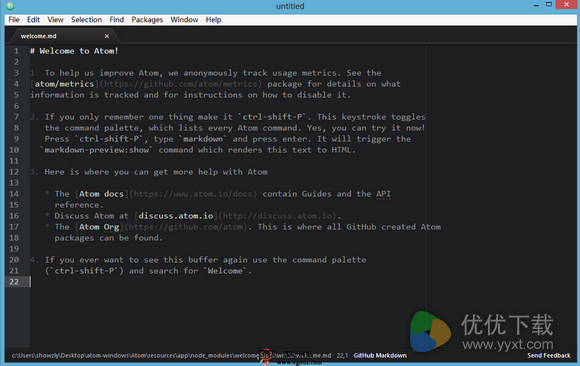The width and height of the screenshot is (580, 366).
Task: Click the https://github.com/atom/metrics URL
Action: point(181,84)
